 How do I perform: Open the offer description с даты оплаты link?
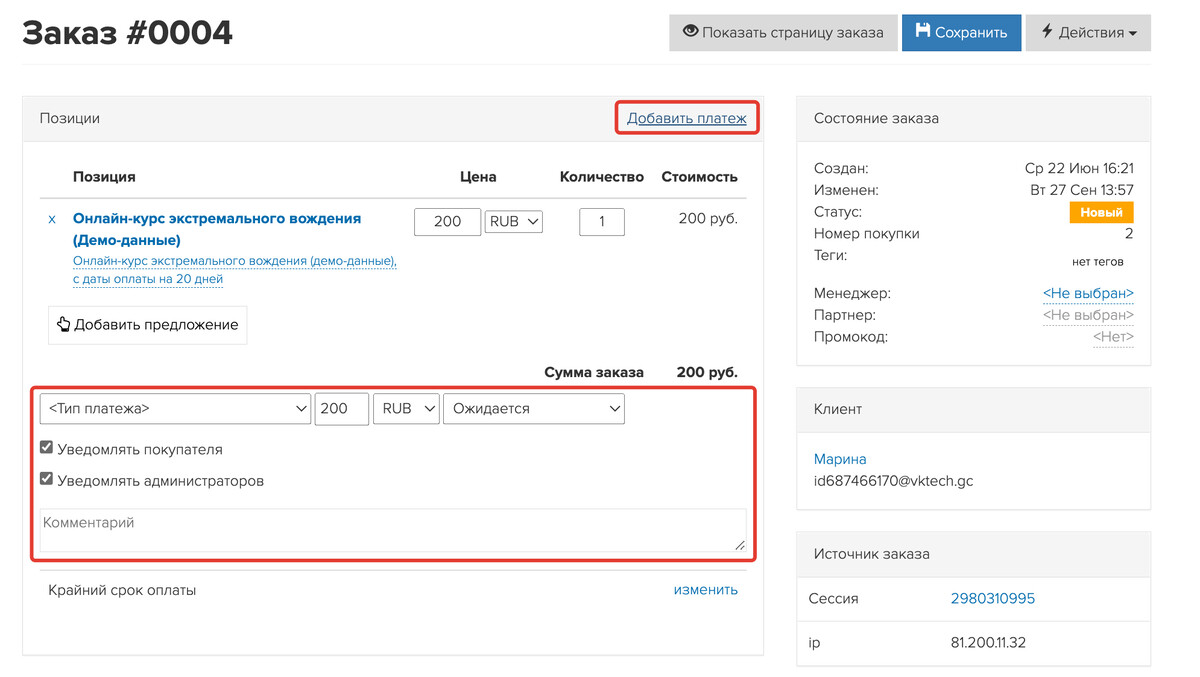[x=235, y=270]
